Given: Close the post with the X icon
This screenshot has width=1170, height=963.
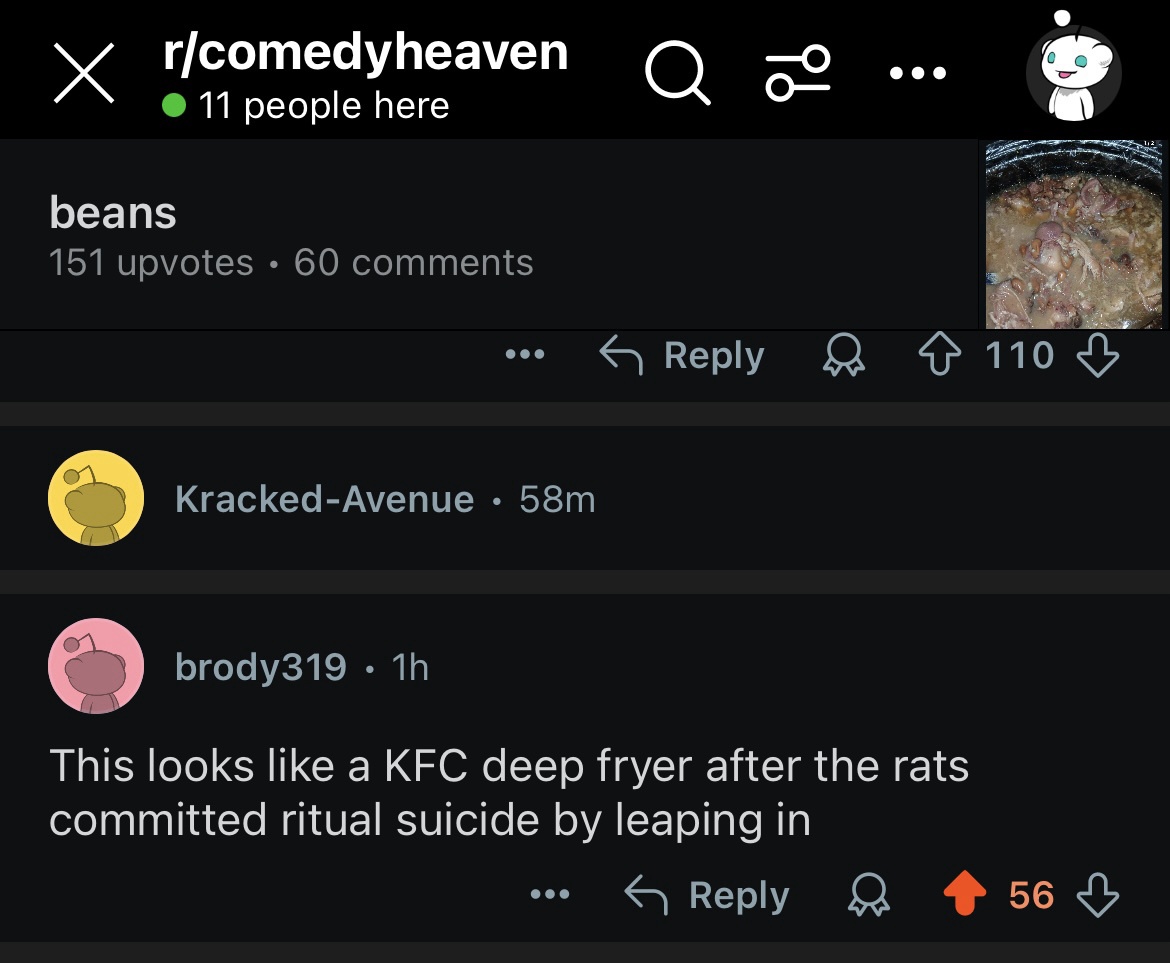Looking at the screenshot, I should [x=83, y=75].
